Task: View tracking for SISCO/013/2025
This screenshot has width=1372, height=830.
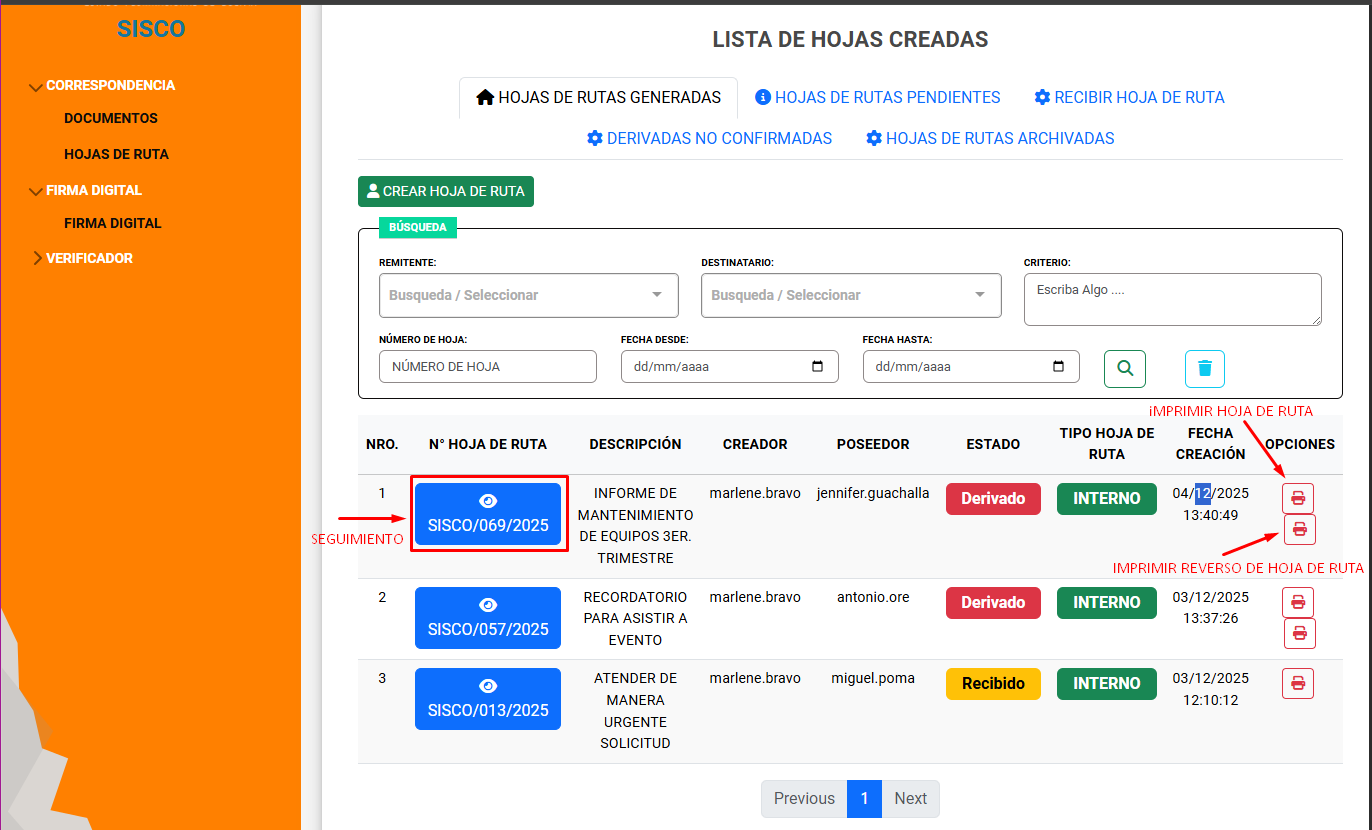Action: pos(488,698)
